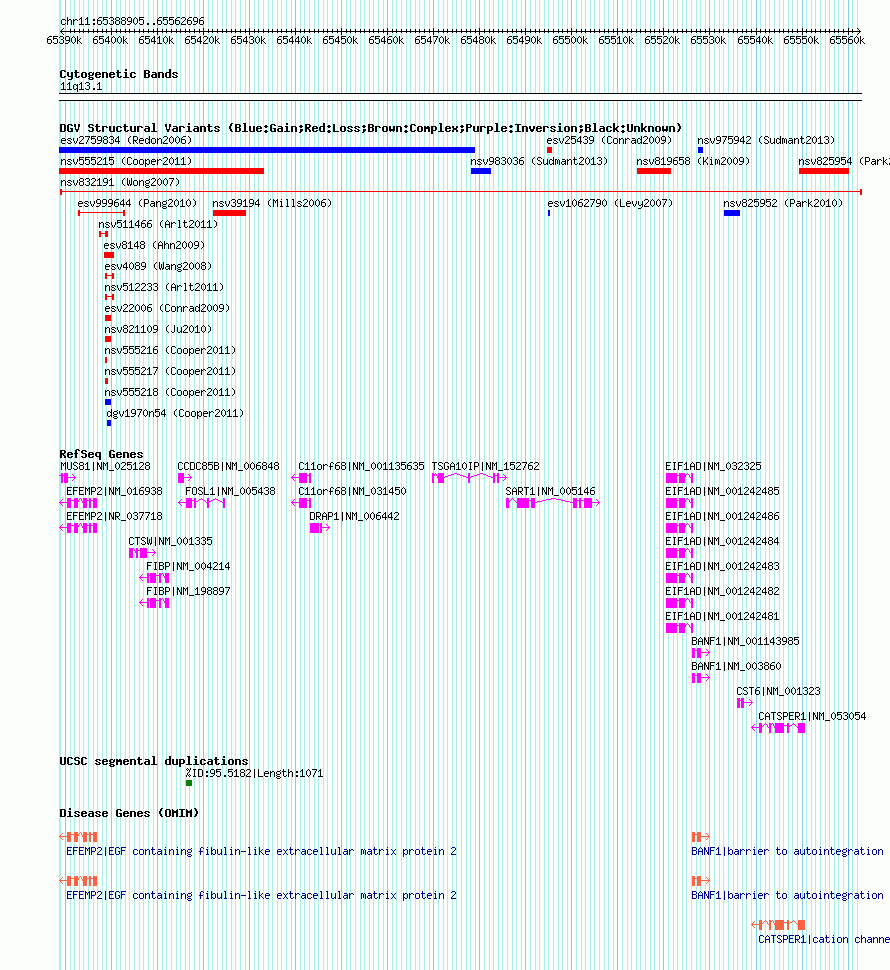
Task: Click the esv4089 (Wang2008) label
Action: [x=158, y=267]
